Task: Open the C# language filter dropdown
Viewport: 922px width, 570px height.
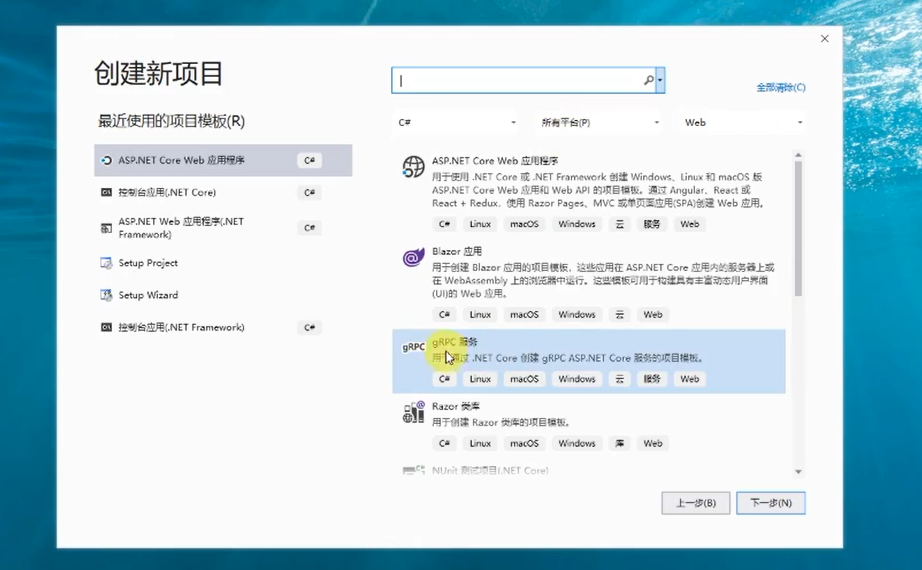Action: [455, 122]
